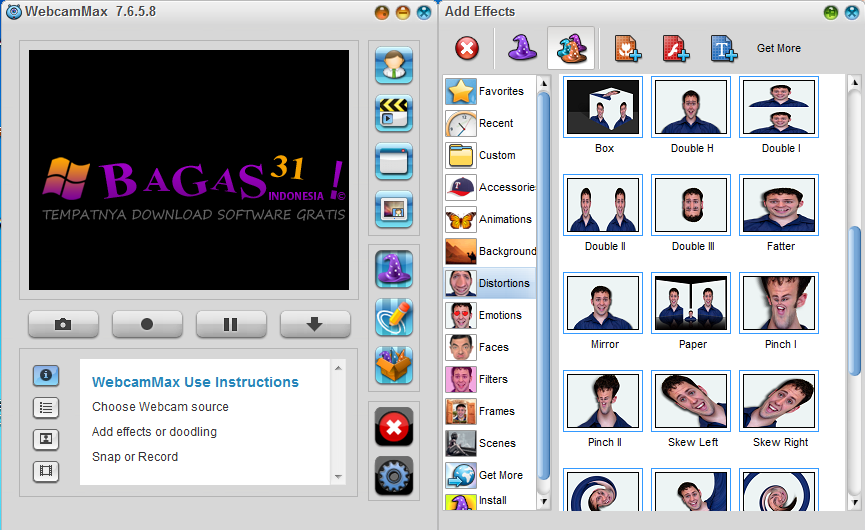This screenshot has width=865, height=530.
Task: Show the info instructions panel
Action: click(46, 375)
